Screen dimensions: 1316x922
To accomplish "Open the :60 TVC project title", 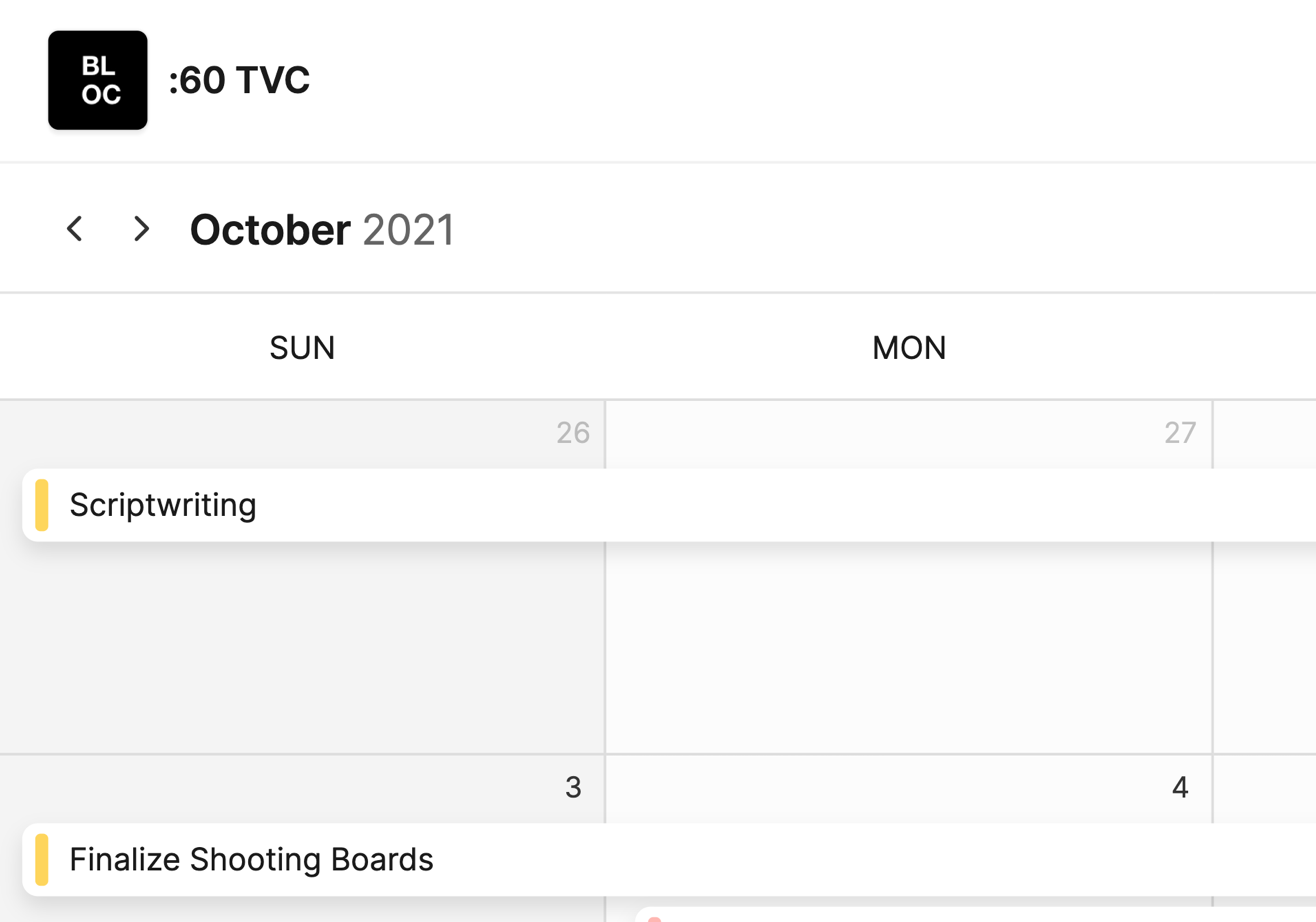I will (x=239, y=81).
